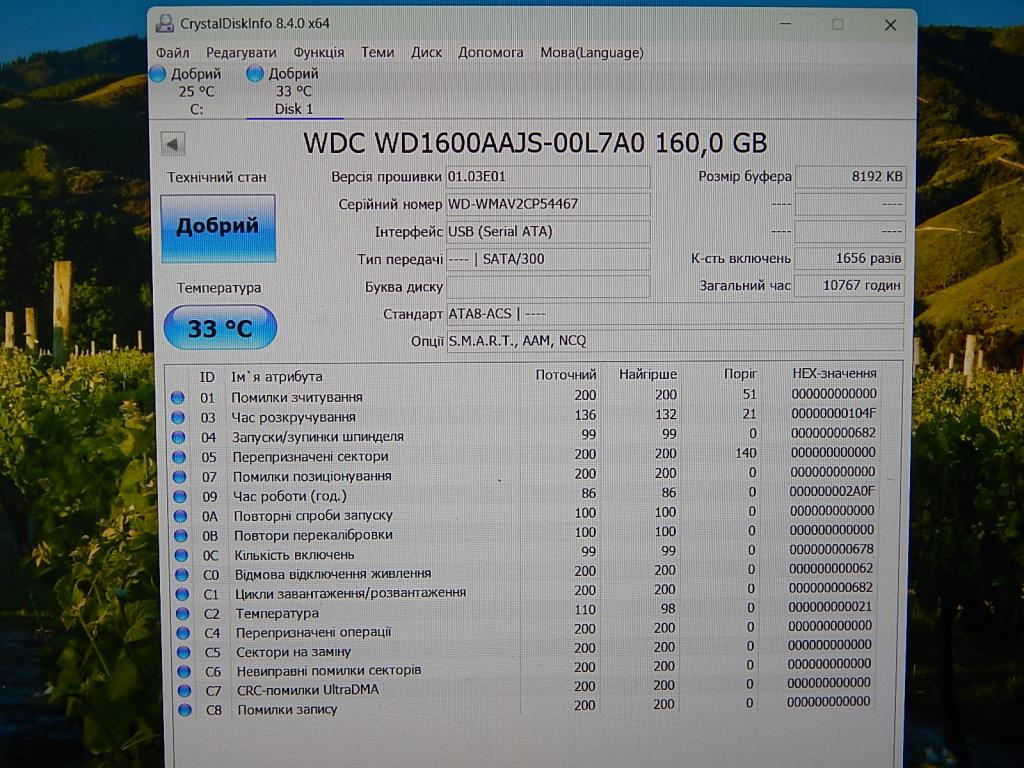This screenshot has height=768, width=1024.
Task: Close the CrystalDiskInfo window
Action: (890, 25)
